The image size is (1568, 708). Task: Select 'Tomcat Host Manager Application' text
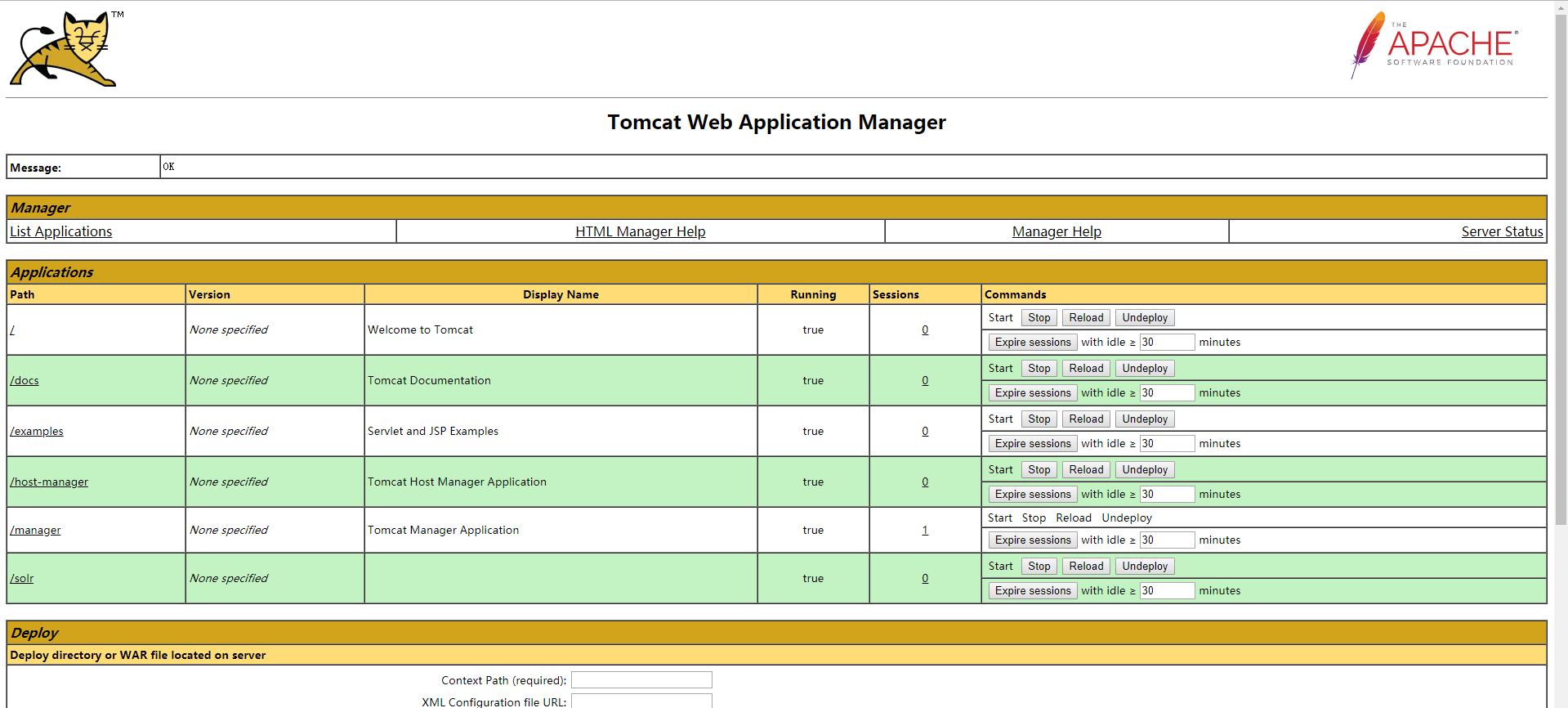457,482
